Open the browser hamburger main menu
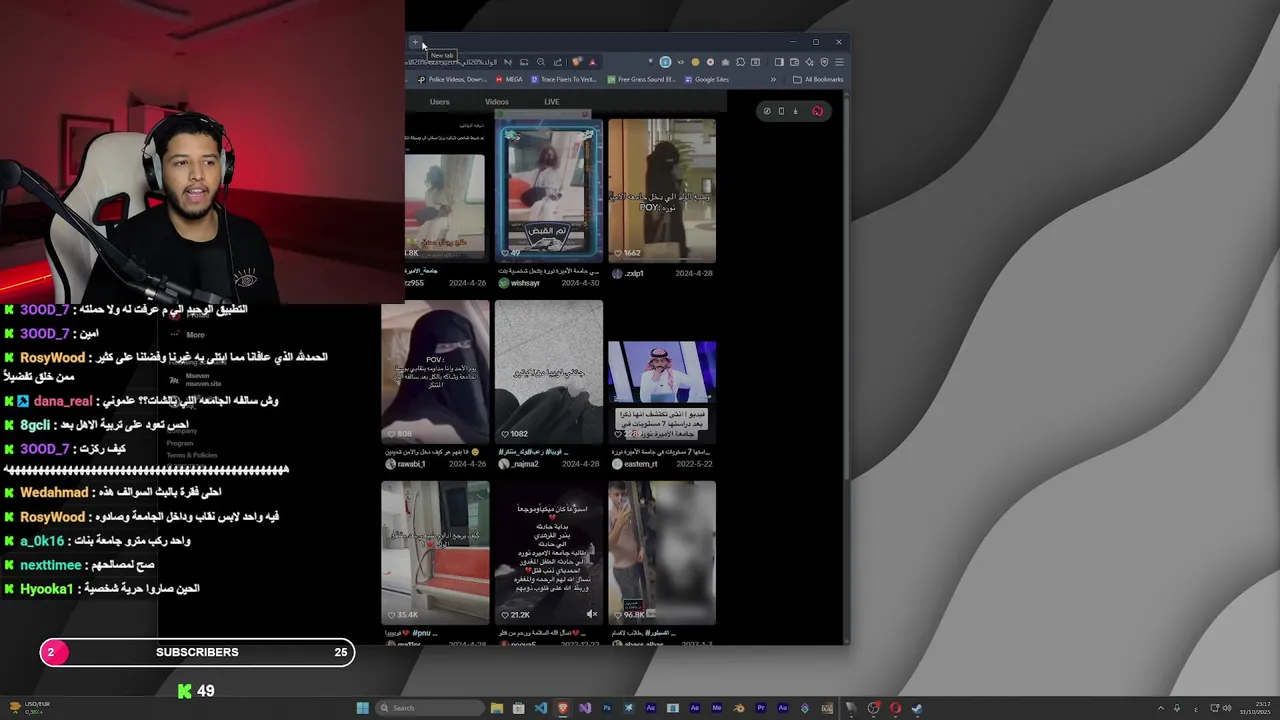Viewport: 1280px width, 720px height. coord(839,62)
